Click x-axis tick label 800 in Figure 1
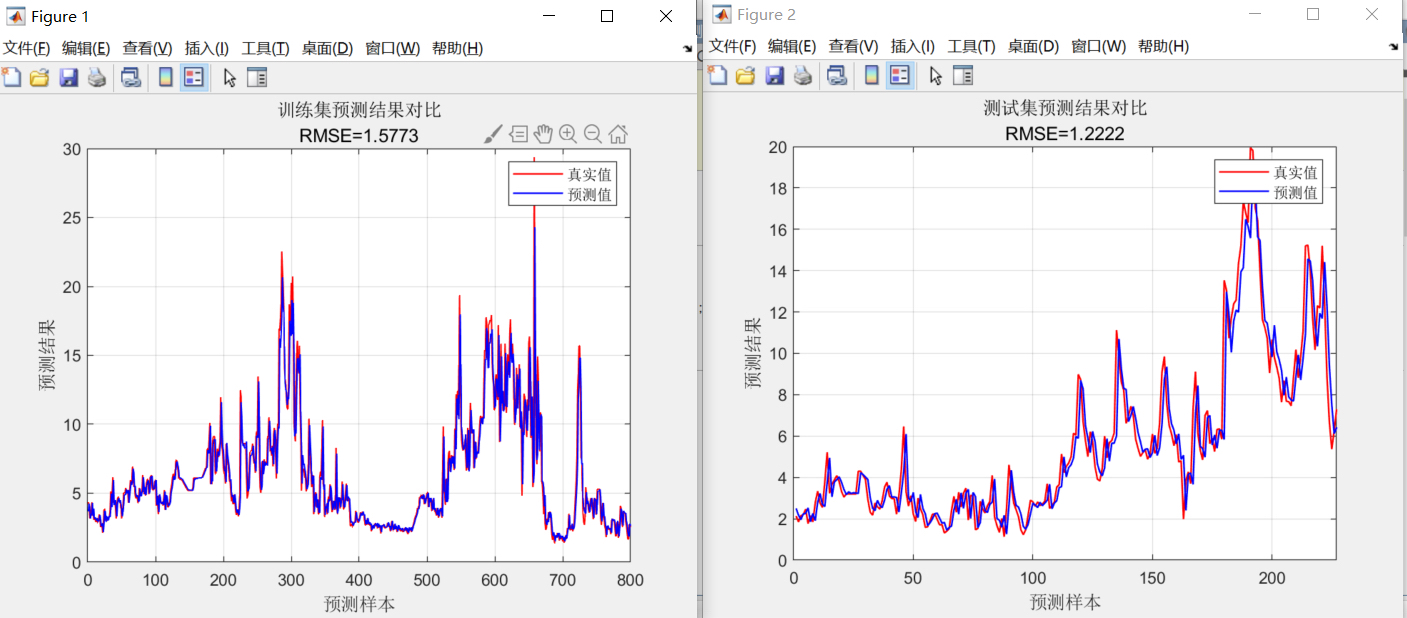Screen dimensions: 1407x618 (630, 580)
